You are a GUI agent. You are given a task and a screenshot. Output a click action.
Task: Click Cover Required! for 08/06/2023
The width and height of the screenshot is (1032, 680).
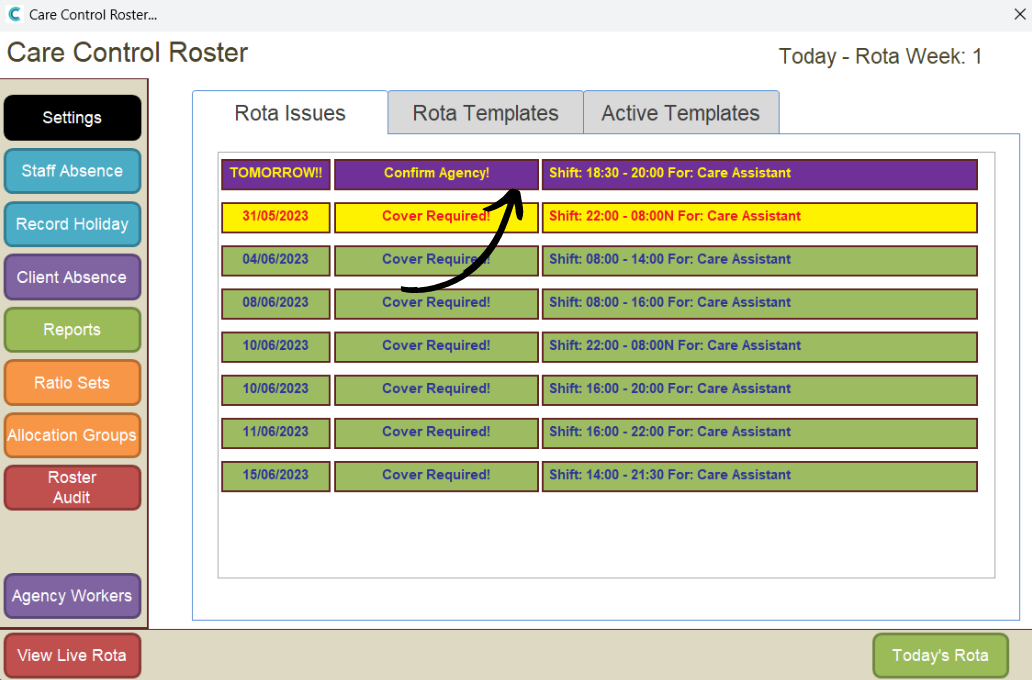pyautogui.click(x=436, y=303)
